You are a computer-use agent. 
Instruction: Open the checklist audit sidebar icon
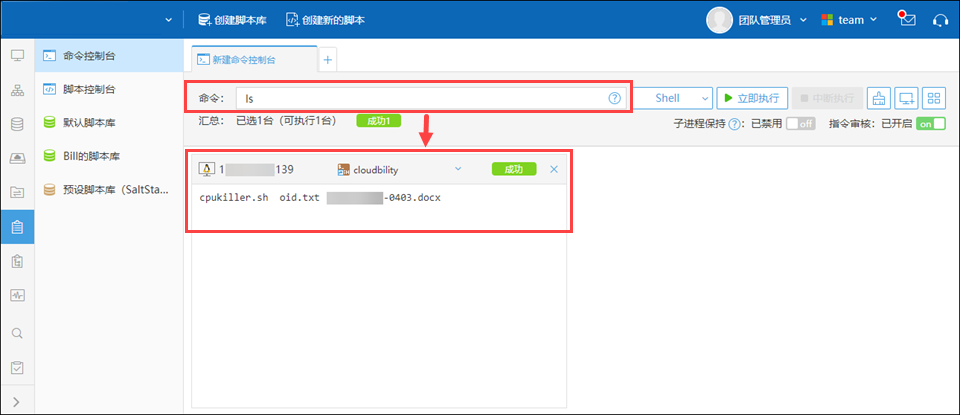[17, 368]
